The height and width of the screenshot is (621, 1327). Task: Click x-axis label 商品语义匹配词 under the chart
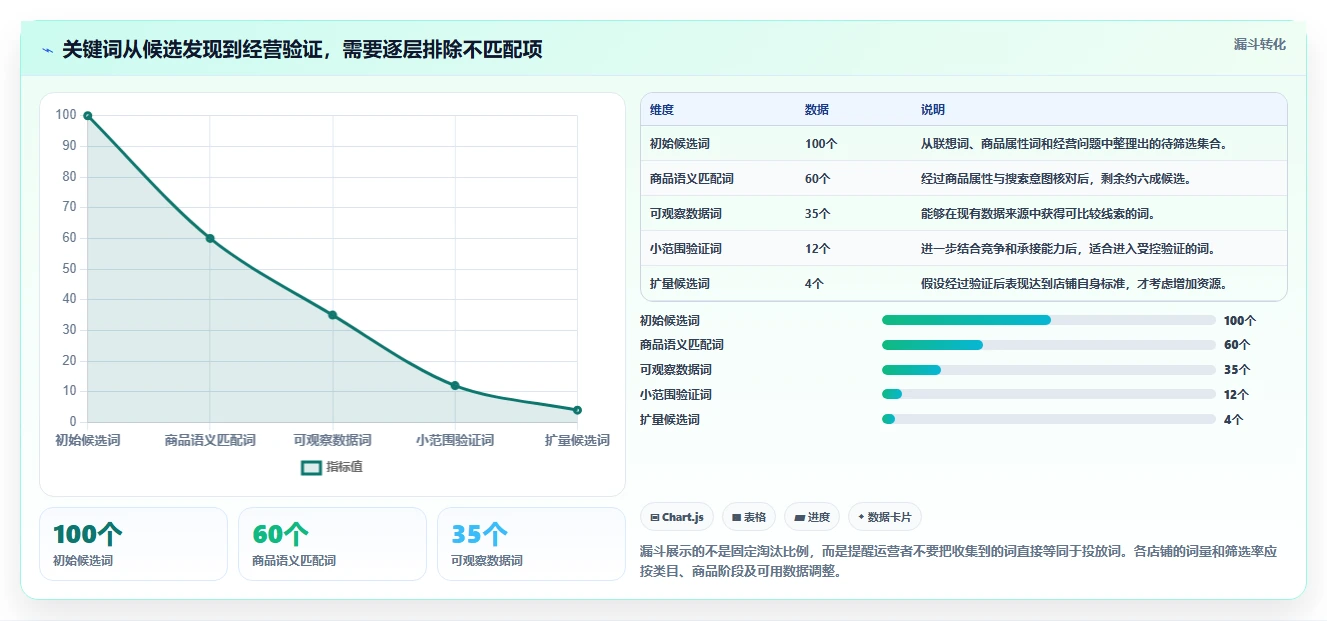[210, 440]
